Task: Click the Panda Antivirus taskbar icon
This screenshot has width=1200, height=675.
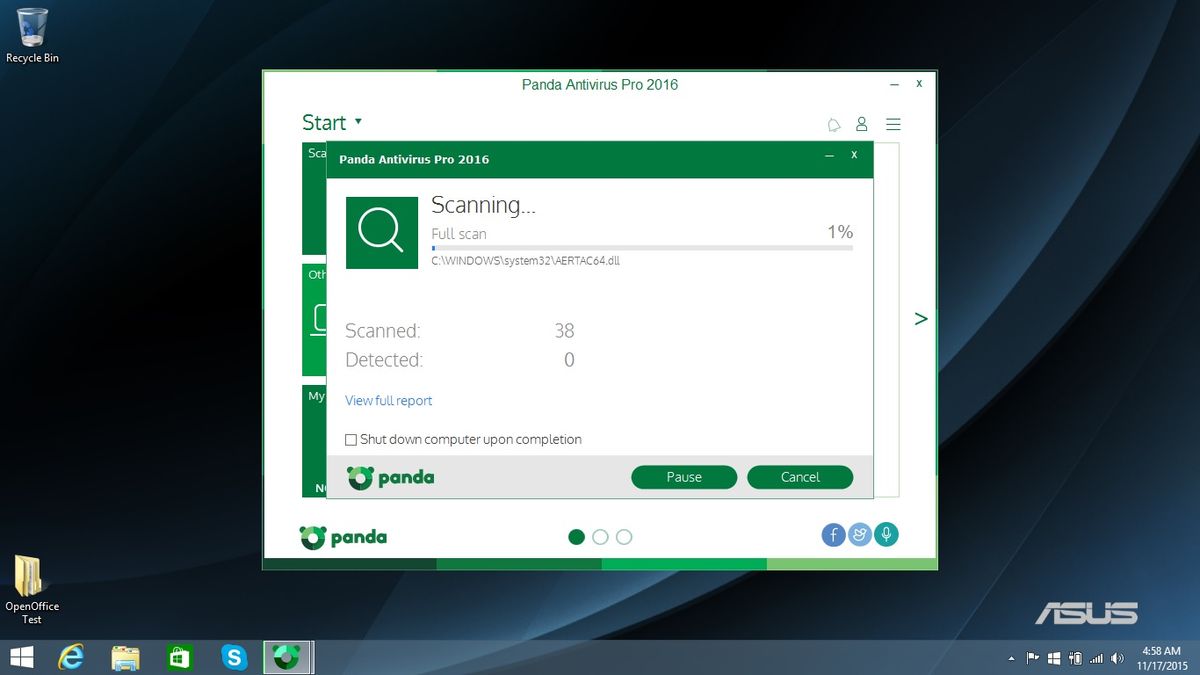Action: (288, 657)
